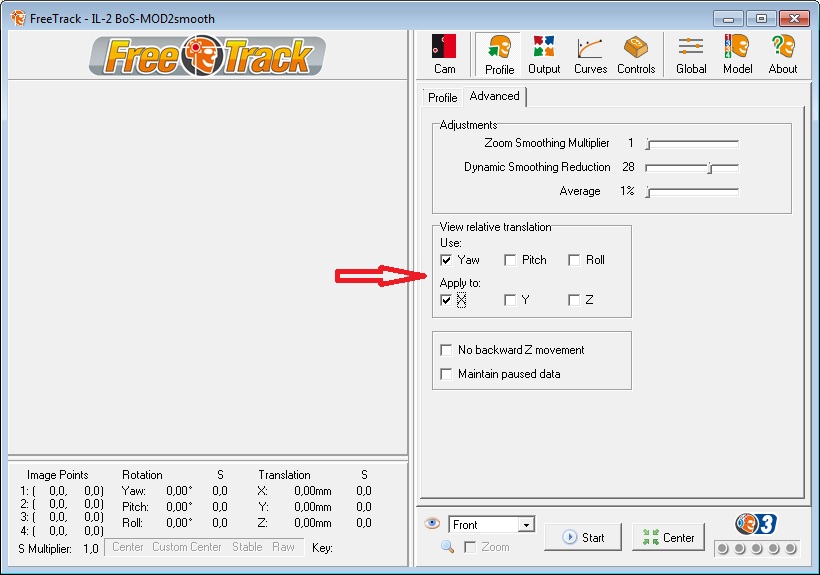The image size is (820, 575).
Task: Open the Model setup icon
Action: click(737, 54)
